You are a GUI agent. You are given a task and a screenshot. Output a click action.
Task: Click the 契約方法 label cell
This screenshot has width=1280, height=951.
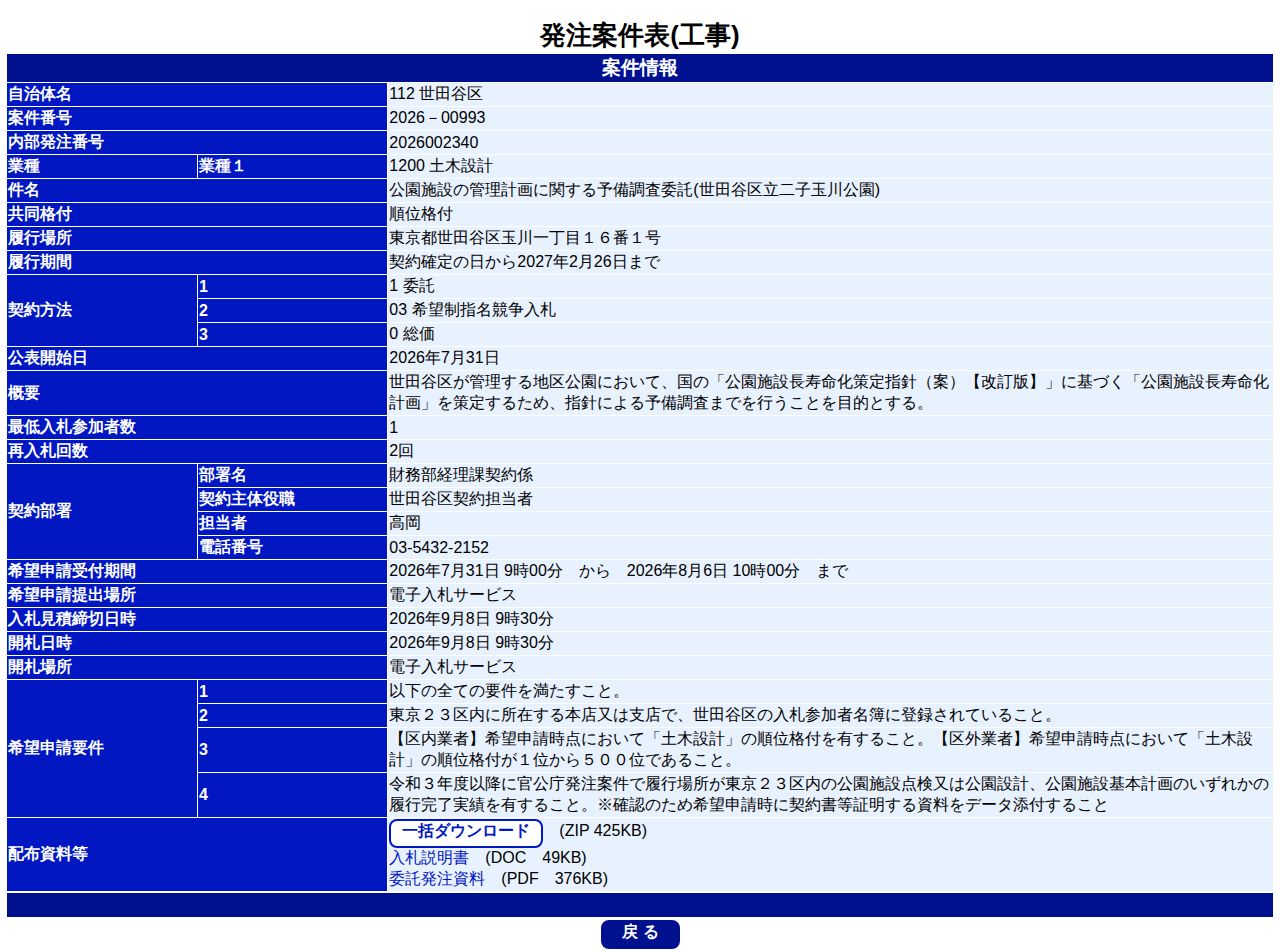tap(101, 310)
